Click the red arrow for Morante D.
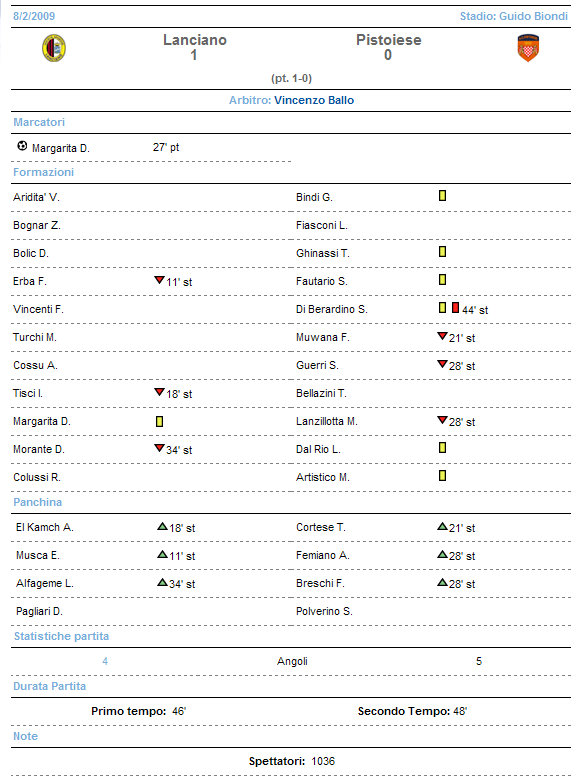Viewport: 579px width, 781px height. pos(159,448)
